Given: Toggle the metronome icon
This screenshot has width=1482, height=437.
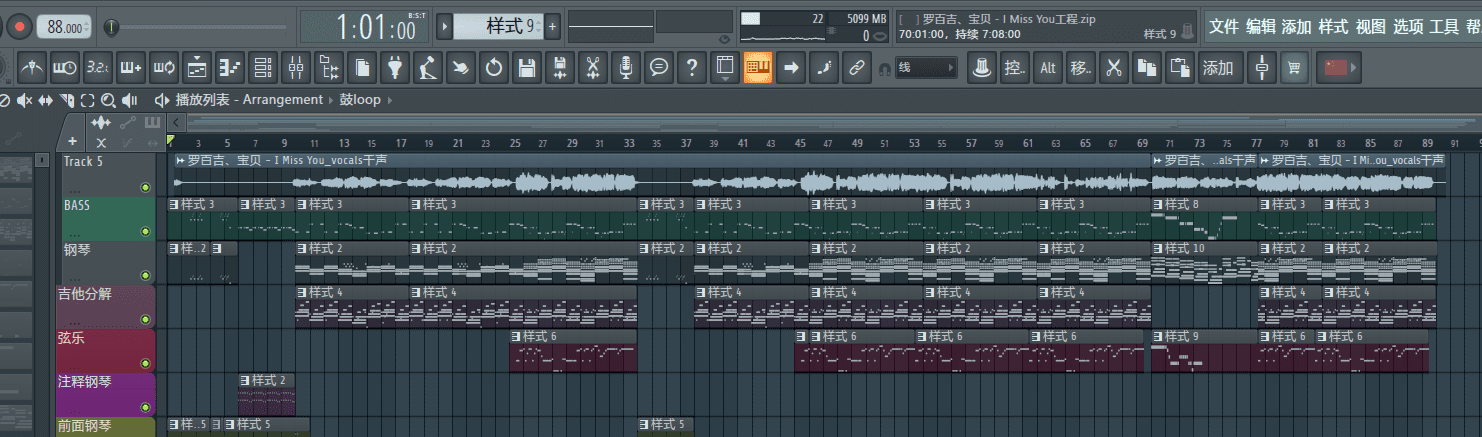Looking at the screenshot, I should point(33,68).
